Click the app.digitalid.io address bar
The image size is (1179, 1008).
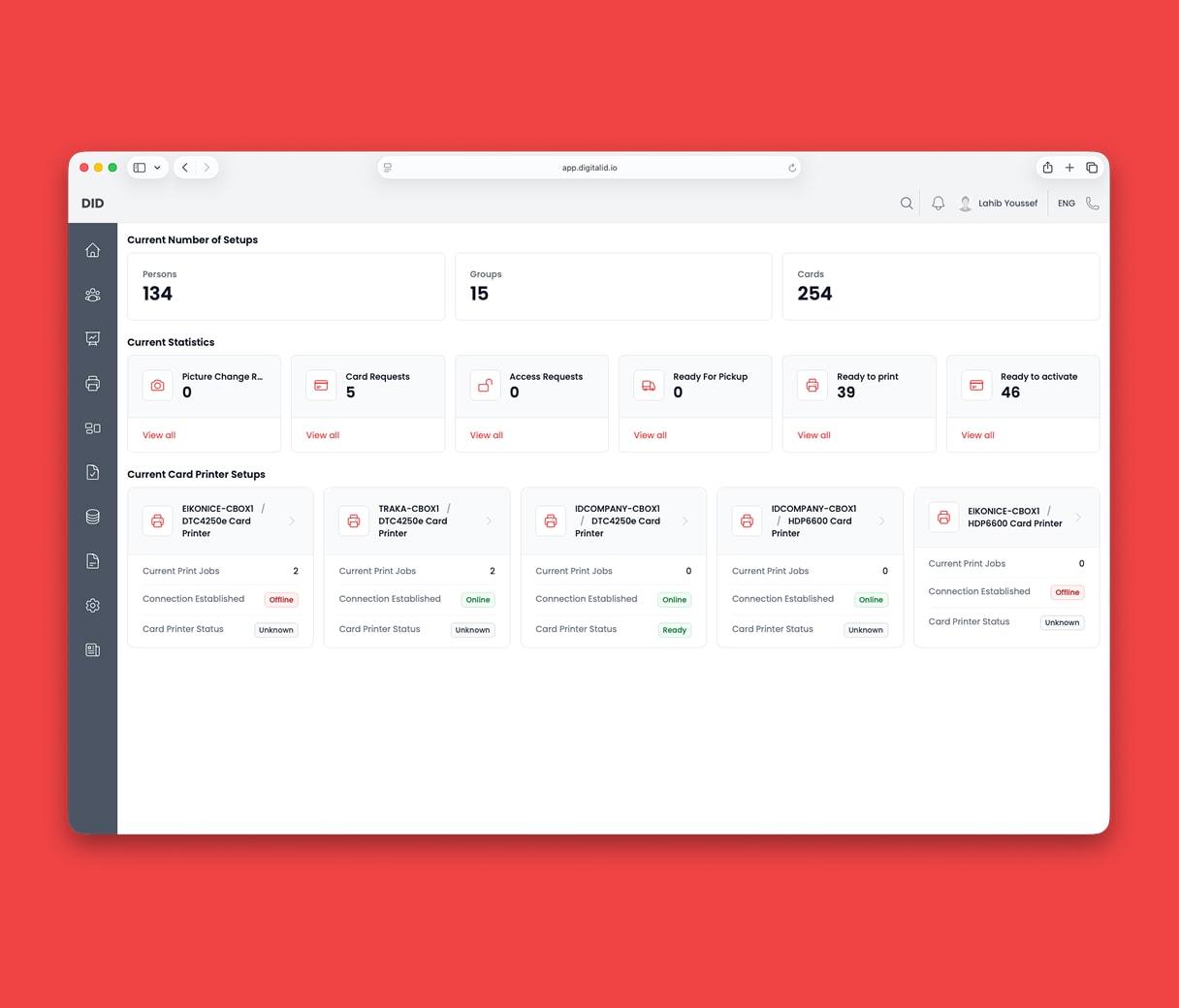coord(589,168)
